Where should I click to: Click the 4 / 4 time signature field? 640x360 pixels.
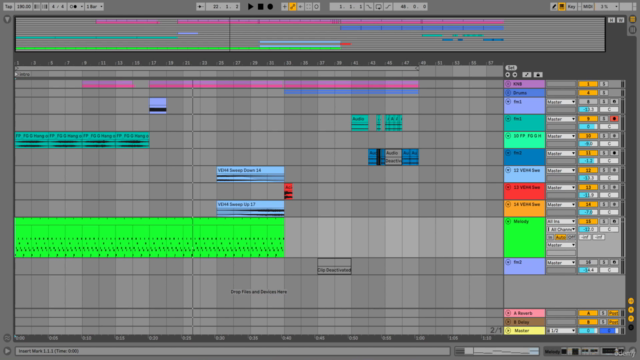[x=58, y=7]
